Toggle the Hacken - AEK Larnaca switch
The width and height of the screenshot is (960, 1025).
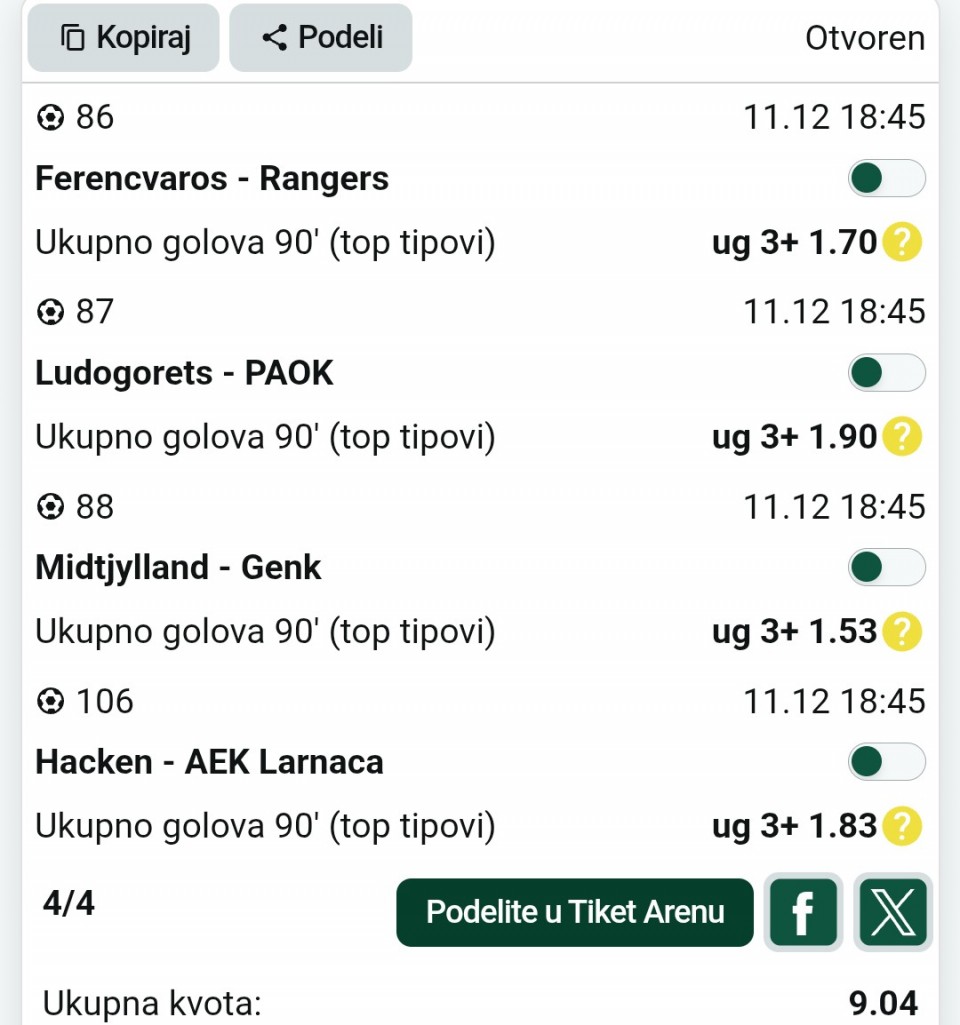point(886,762)
